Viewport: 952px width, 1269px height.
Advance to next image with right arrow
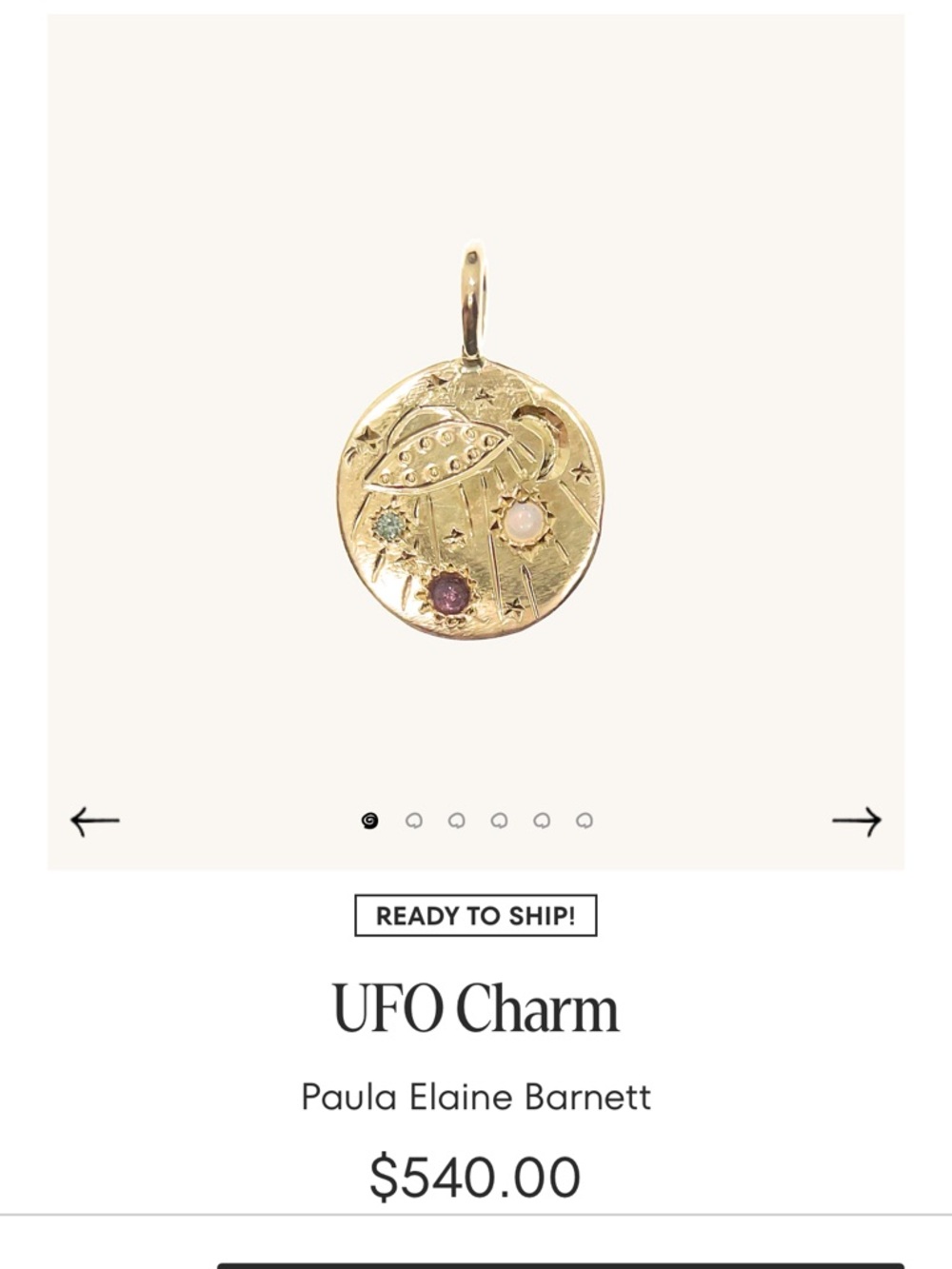click(x=857, y=821)
